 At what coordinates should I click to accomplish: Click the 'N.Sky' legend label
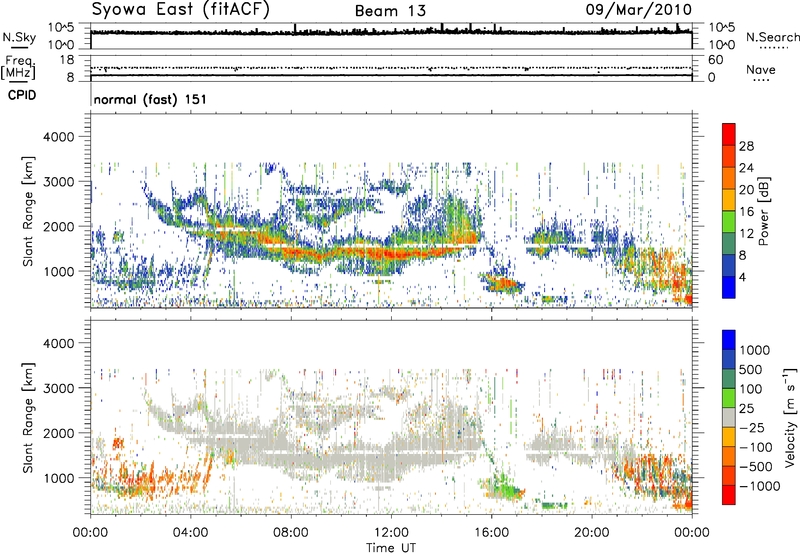(x=19, y=37)
